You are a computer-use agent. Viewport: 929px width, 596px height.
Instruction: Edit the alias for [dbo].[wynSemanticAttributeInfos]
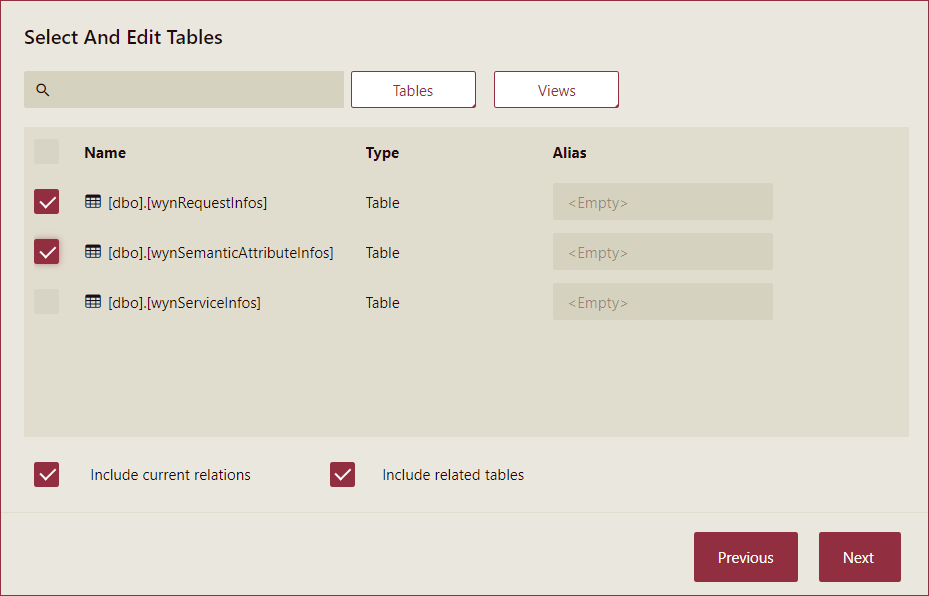pos(662,251)
